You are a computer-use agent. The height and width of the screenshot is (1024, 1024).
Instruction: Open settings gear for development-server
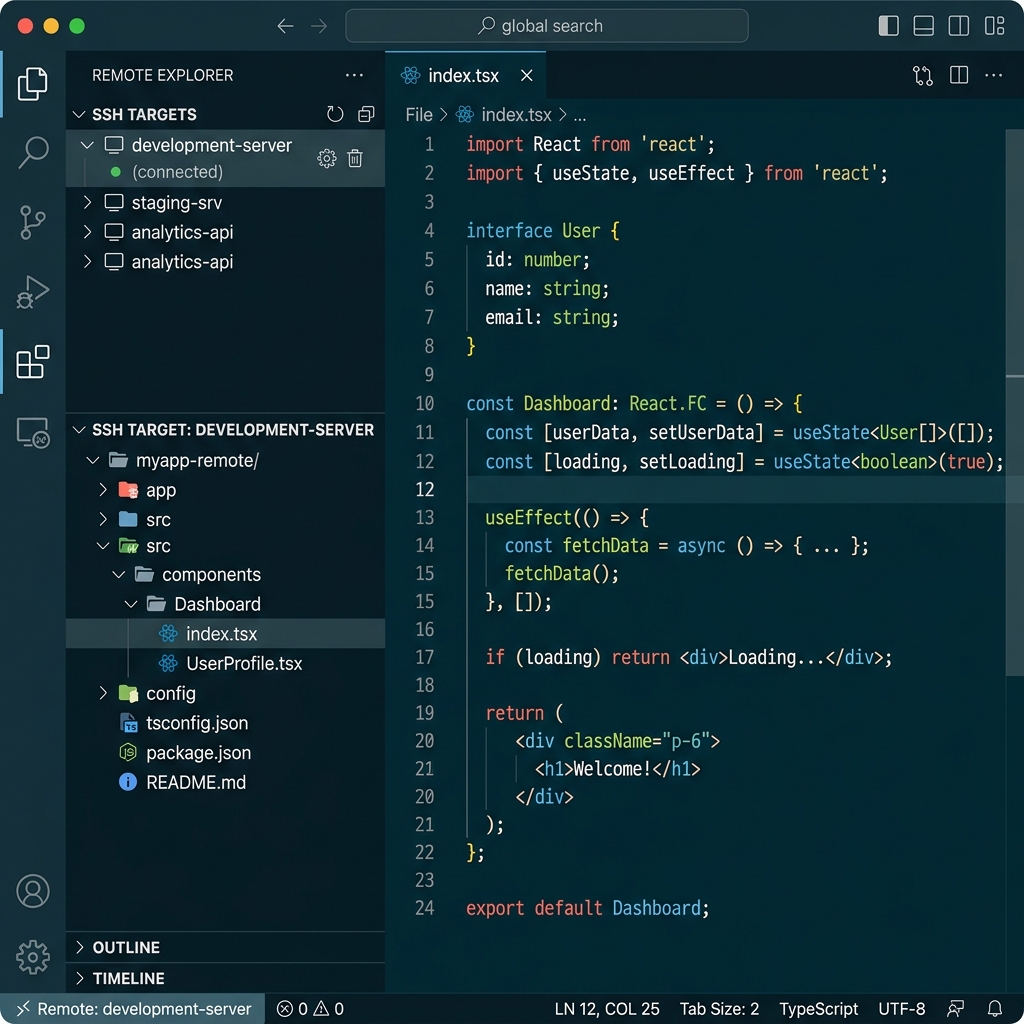tap(327, 158)
